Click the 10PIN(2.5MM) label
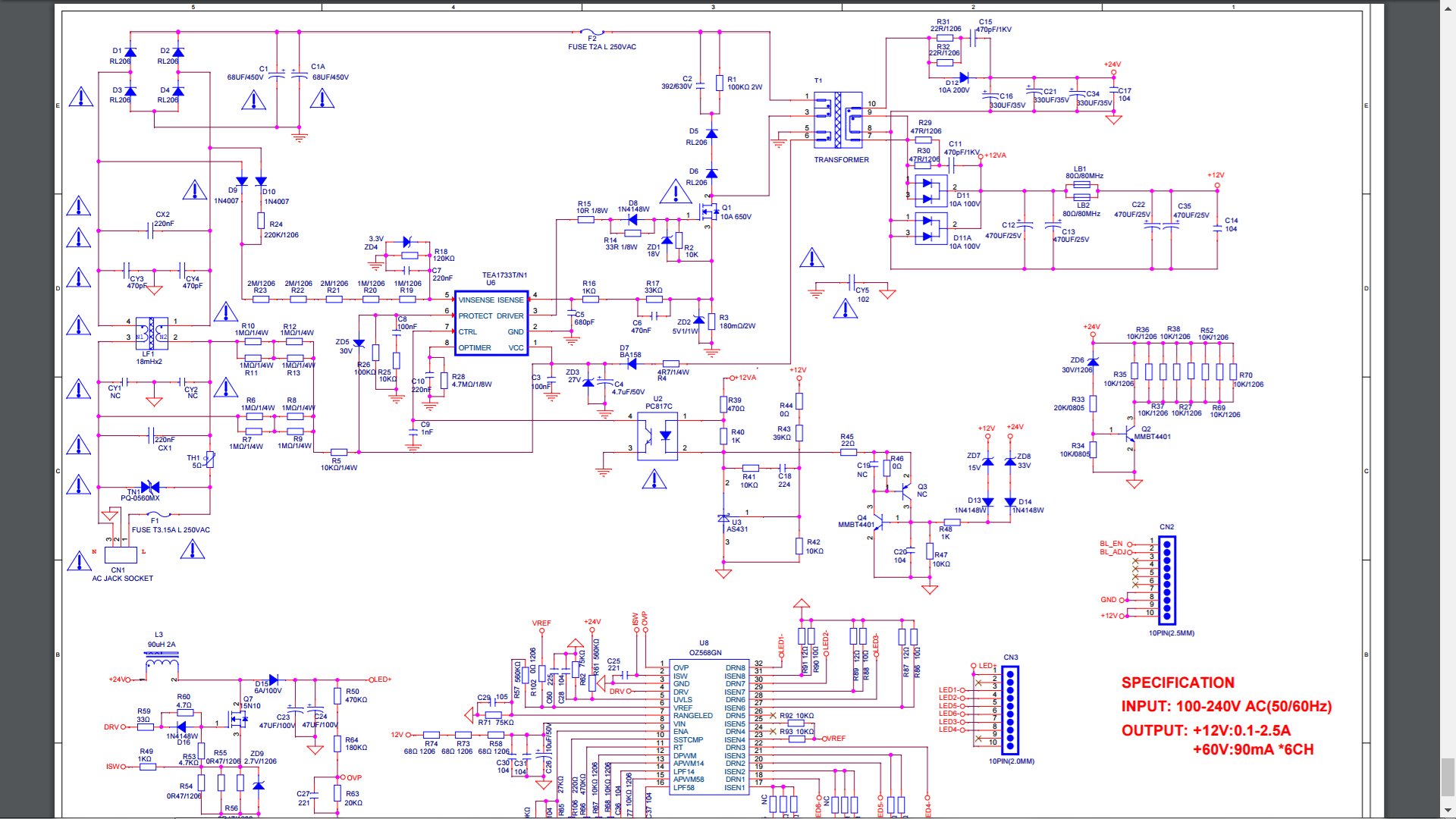Screen dimensions: 1456x819 coord(1172,633)
